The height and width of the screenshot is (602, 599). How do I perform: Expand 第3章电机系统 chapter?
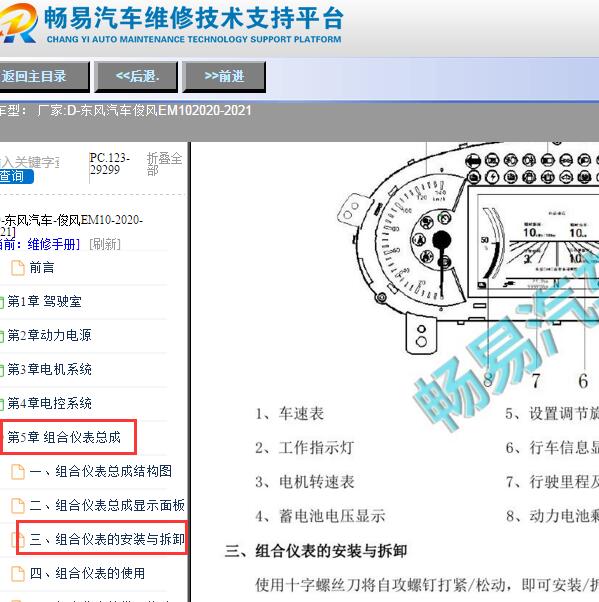pyautogui.click(x=49, y=369)
